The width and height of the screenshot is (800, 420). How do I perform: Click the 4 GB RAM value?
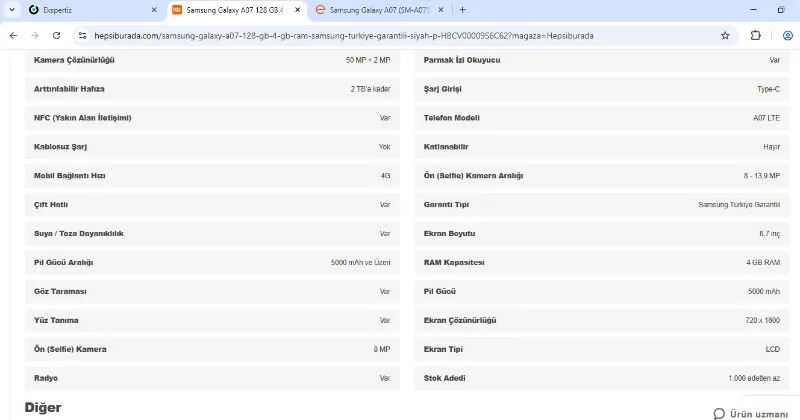763,262
